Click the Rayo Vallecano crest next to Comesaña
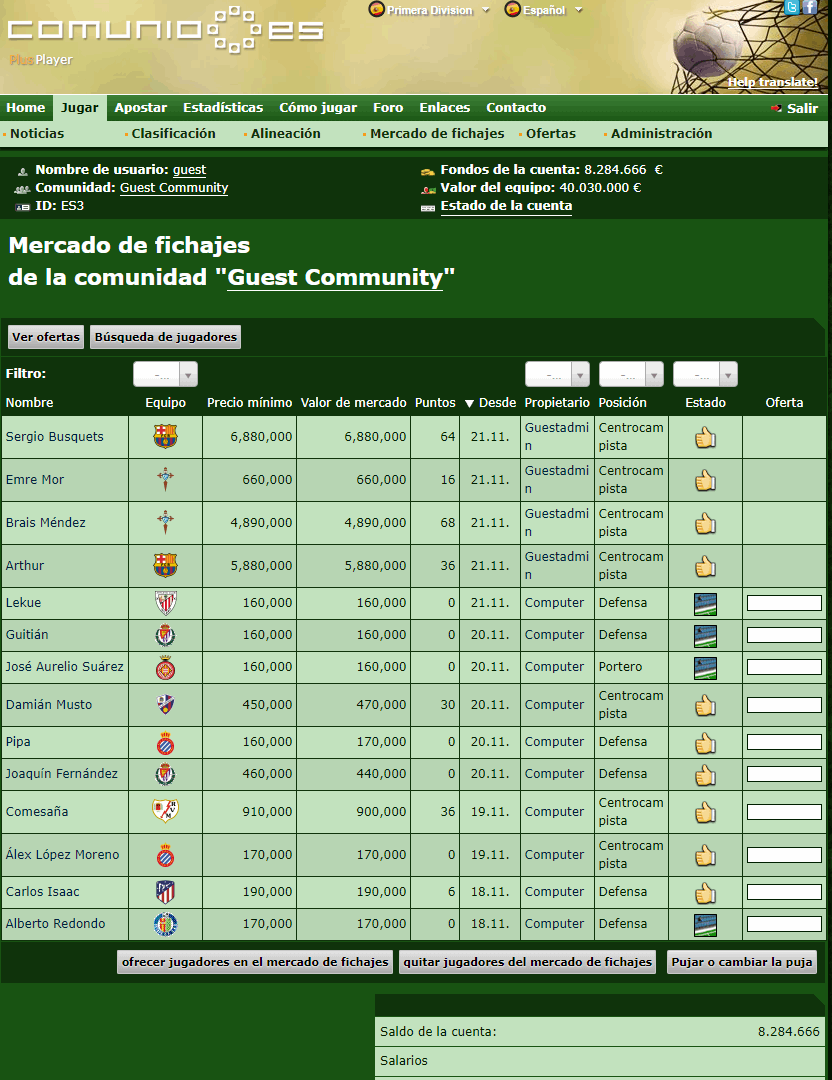The height and width of the screenshot is (1080, 832). tap(165, 812)
